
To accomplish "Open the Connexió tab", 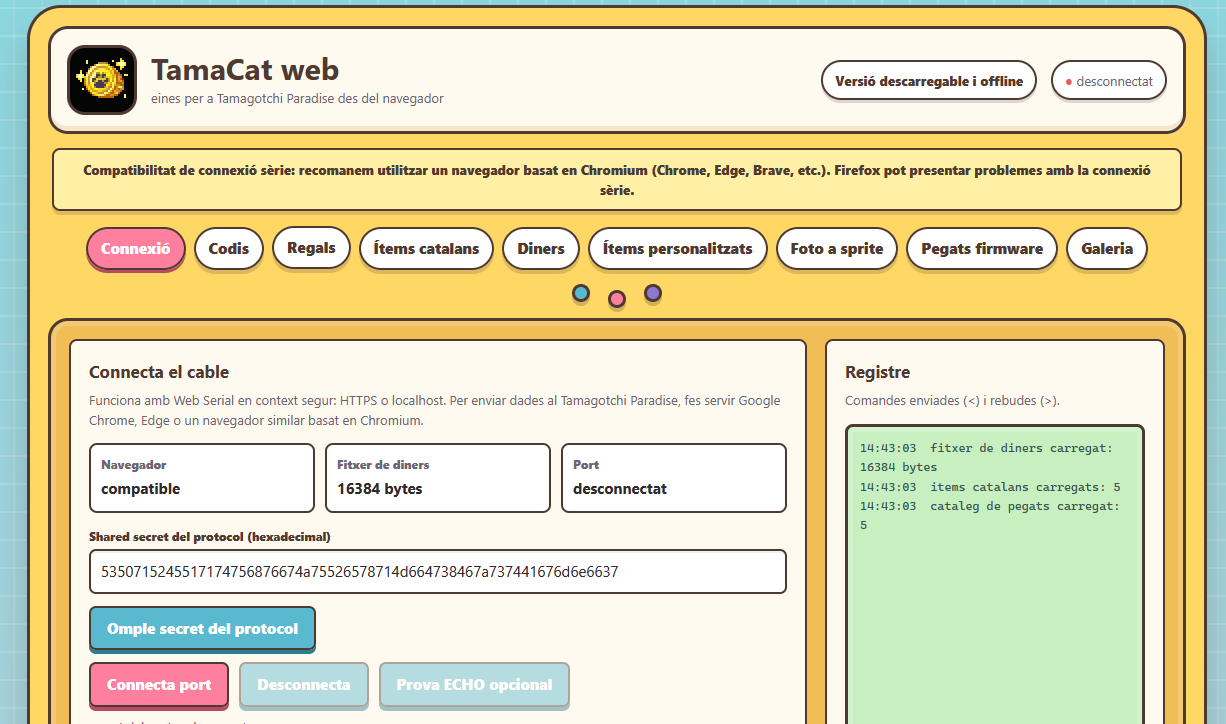I will pos(136,249).
